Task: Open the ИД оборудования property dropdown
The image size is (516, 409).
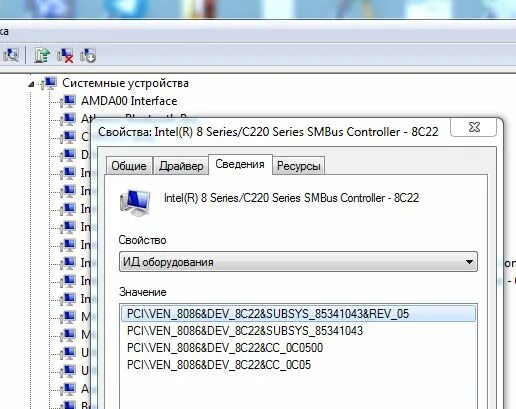Action: (298, 262)
